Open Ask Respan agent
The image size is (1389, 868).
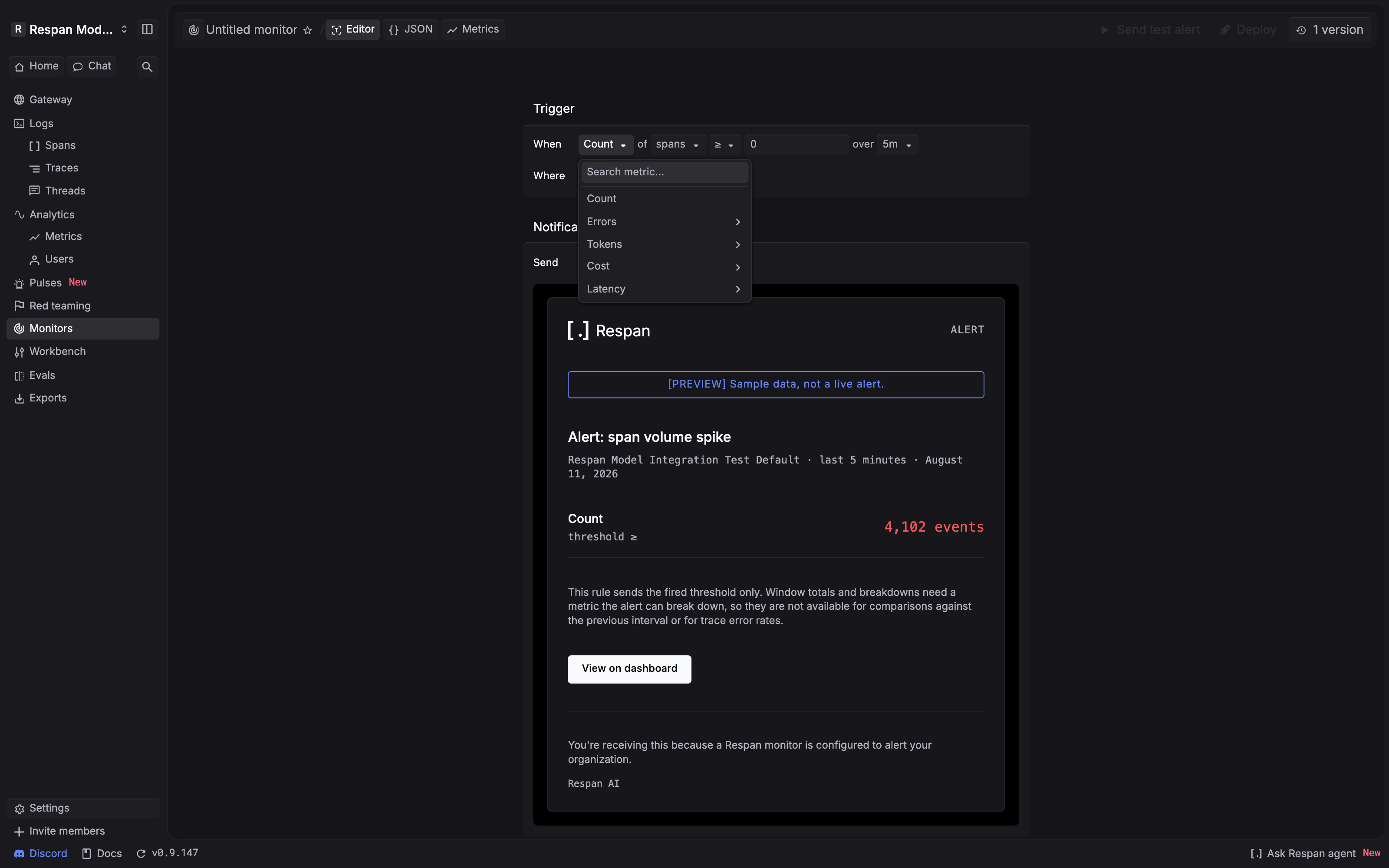pos(1315,854)
